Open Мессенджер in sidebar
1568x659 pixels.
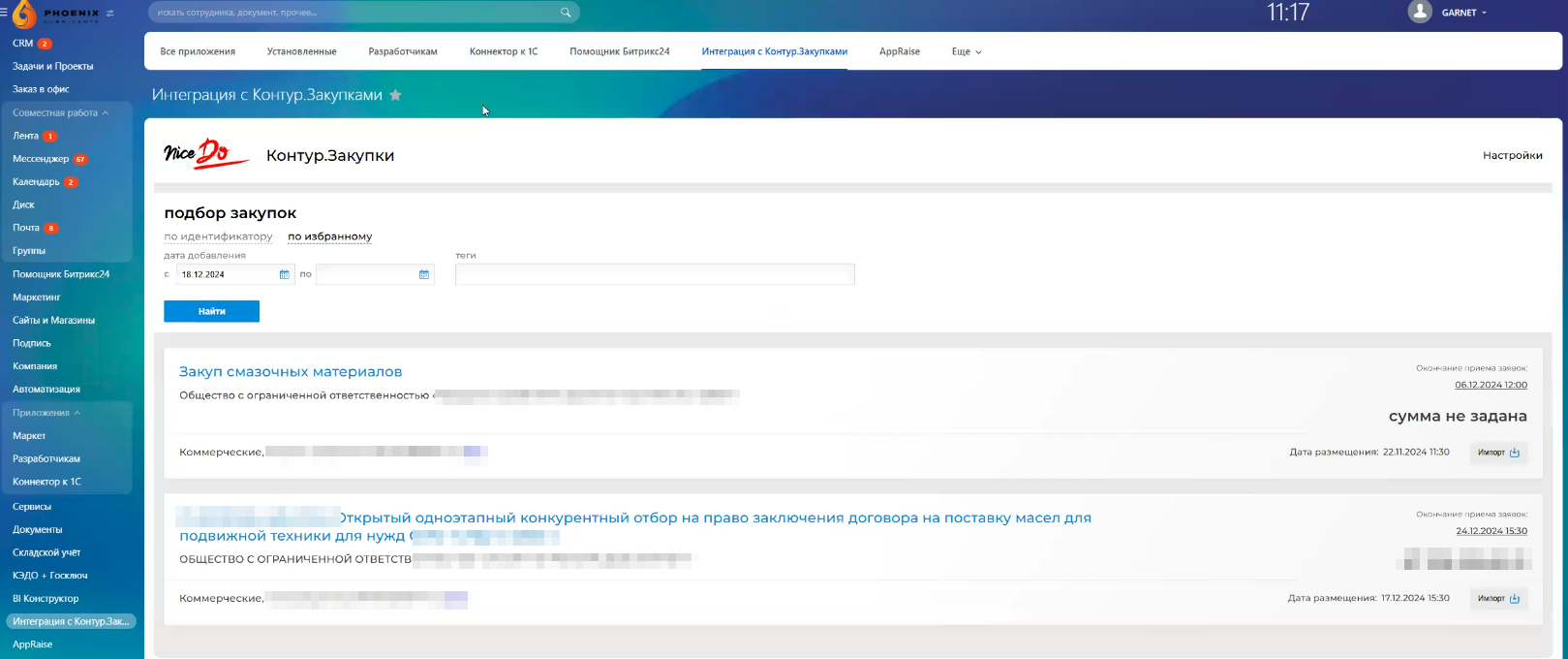click(41, 159)
